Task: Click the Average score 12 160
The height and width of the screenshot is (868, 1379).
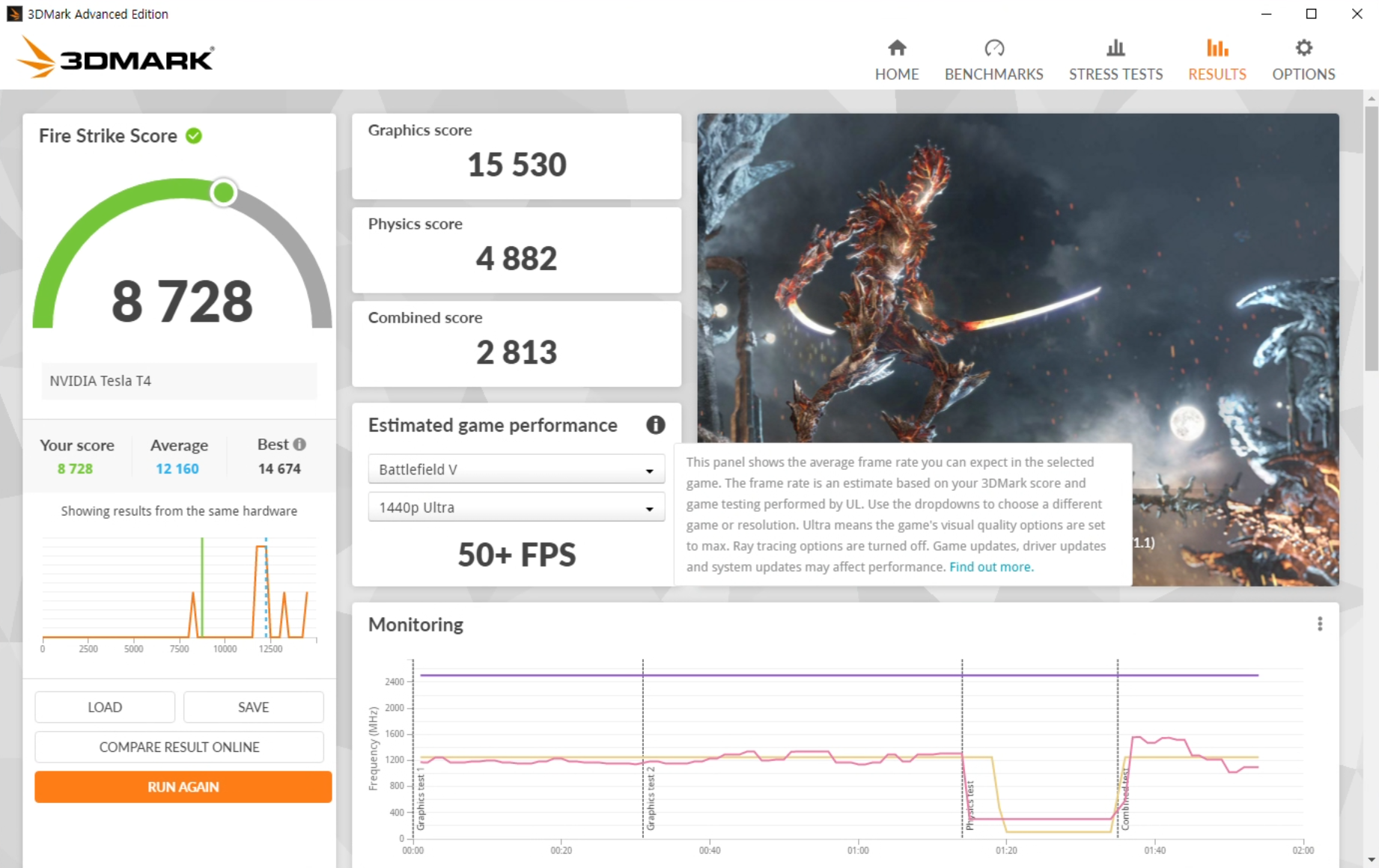Action: 177,468
